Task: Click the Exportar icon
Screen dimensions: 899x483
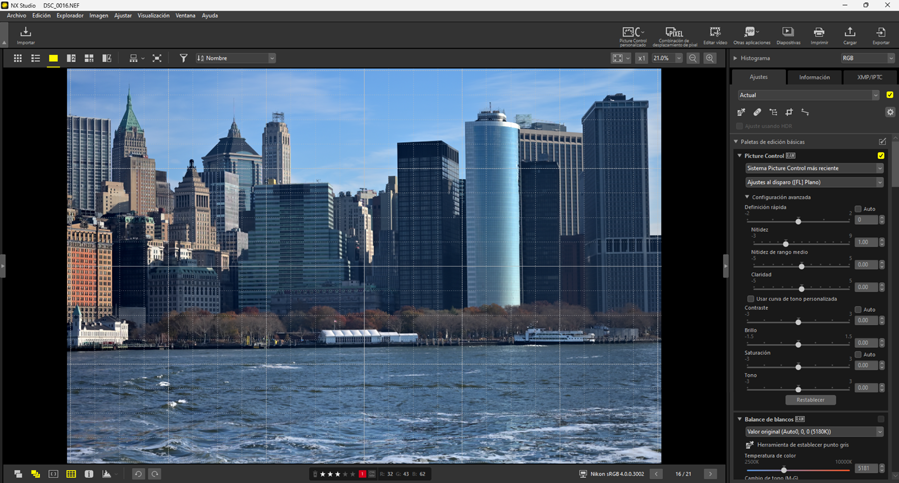Action: tap(880, 35)
